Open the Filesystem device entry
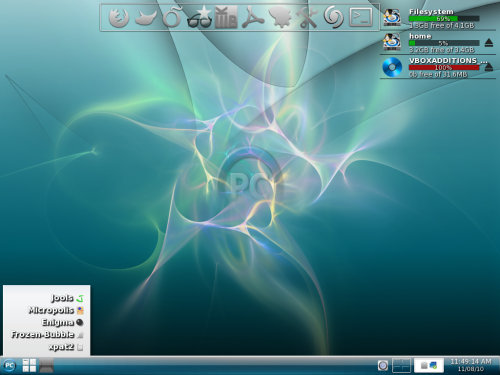500x375 pixels. 438,18
